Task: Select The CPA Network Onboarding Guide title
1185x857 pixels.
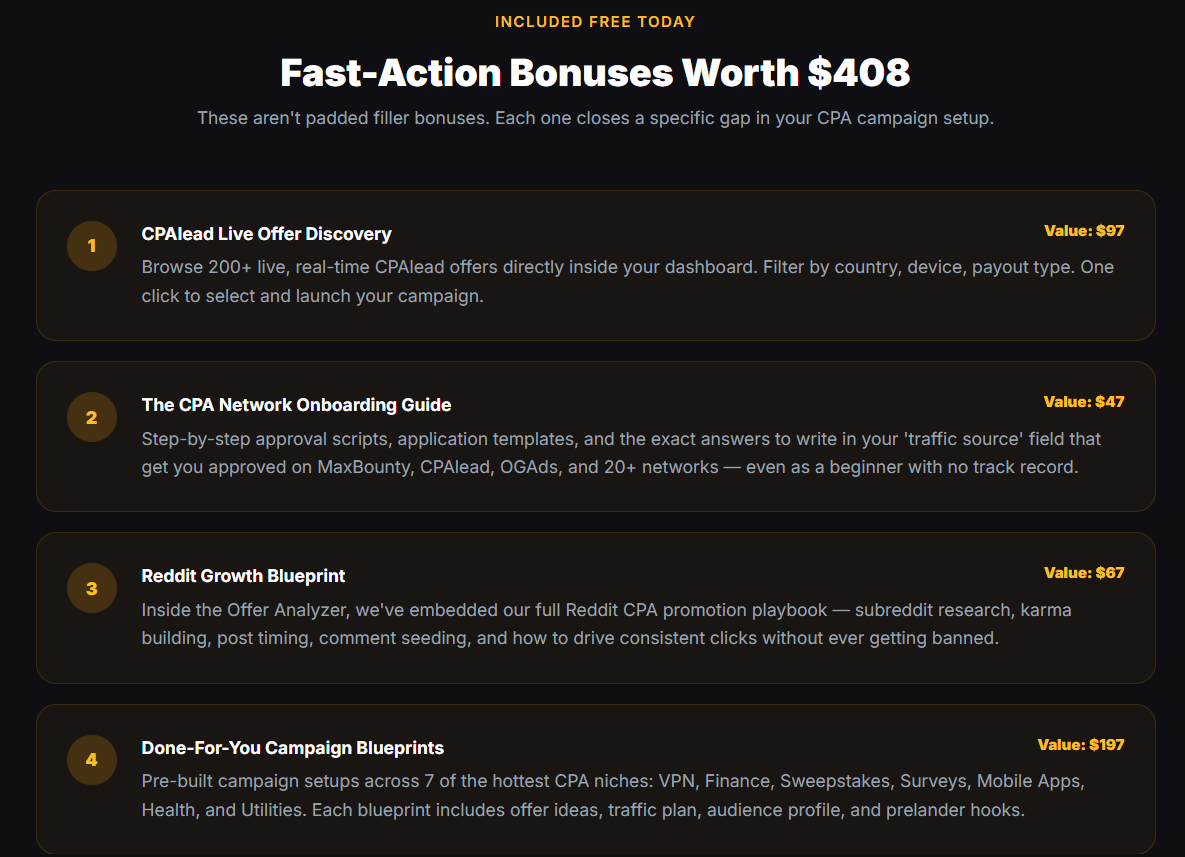Action: click(x=296, y=405)
